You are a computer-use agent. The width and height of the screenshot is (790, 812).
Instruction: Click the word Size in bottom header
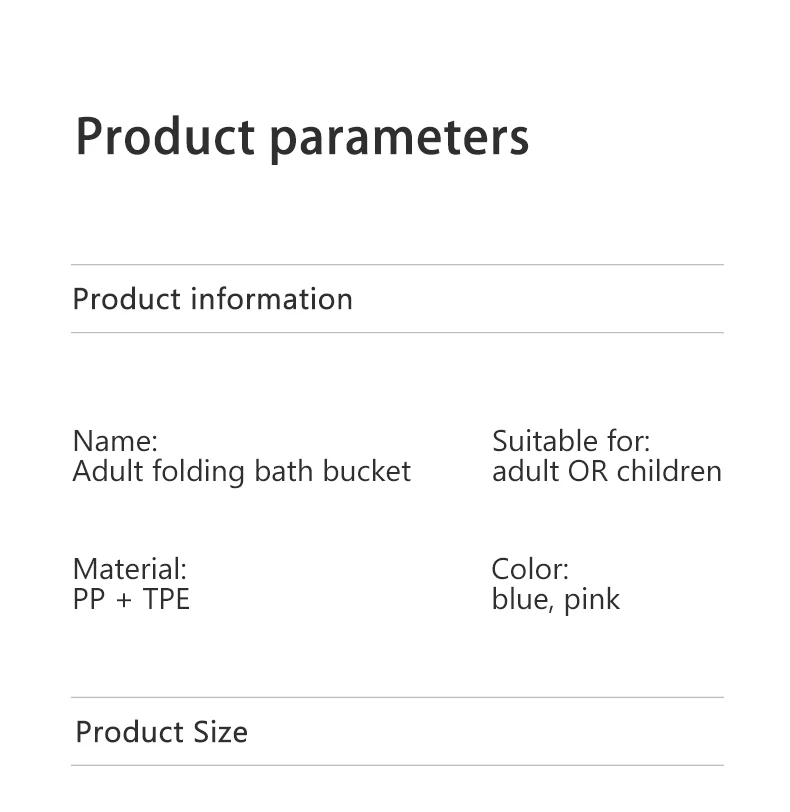coord(221,732)
